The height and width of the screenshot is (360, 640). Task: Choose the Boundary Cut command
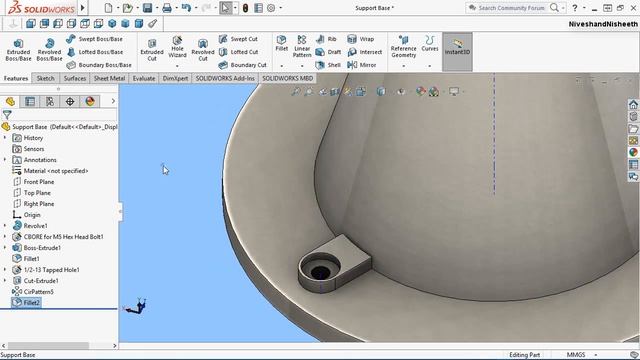pos(242,65)
